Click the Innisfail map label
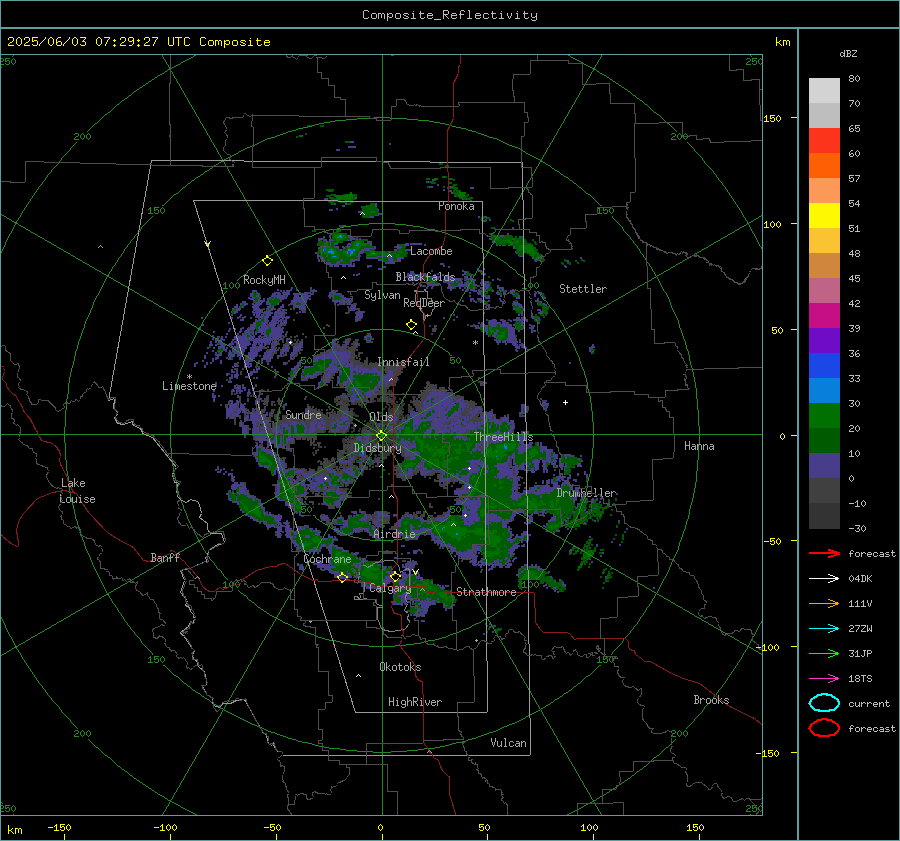This screenshot has height=841, width=900. tap(403, 362)
